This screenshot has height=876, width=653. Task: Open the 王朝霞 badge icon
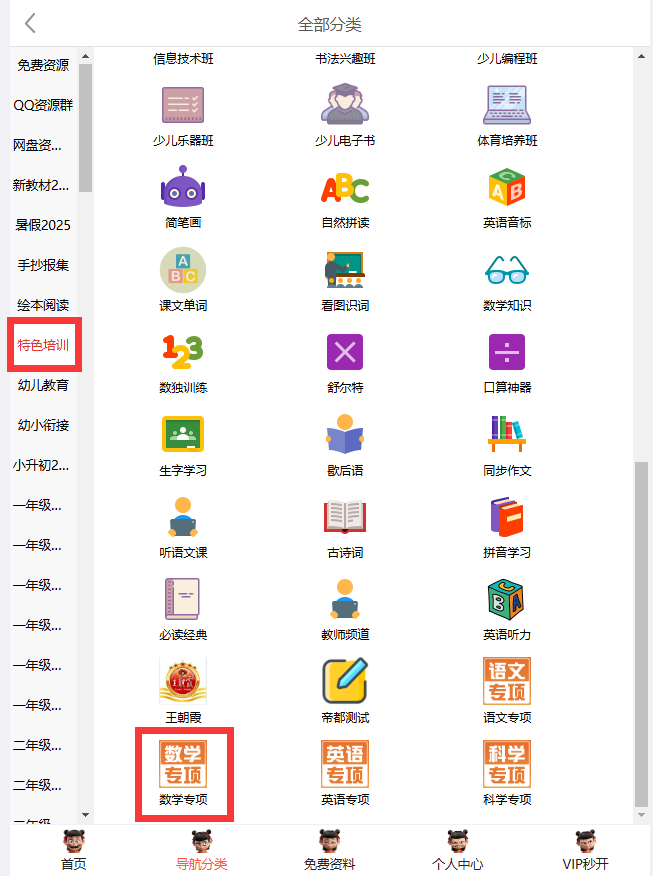pyautogui.click(x=183, y=682)
